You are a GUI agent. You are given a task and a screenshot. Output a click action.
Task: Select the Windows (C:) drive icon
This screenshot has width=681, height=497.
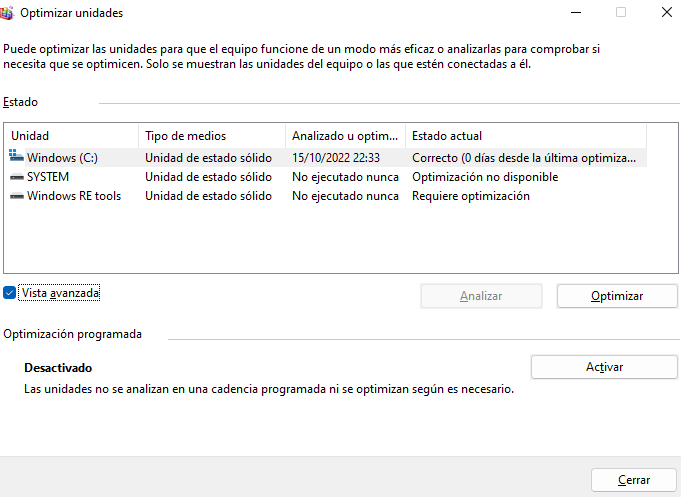click(17, 156)
